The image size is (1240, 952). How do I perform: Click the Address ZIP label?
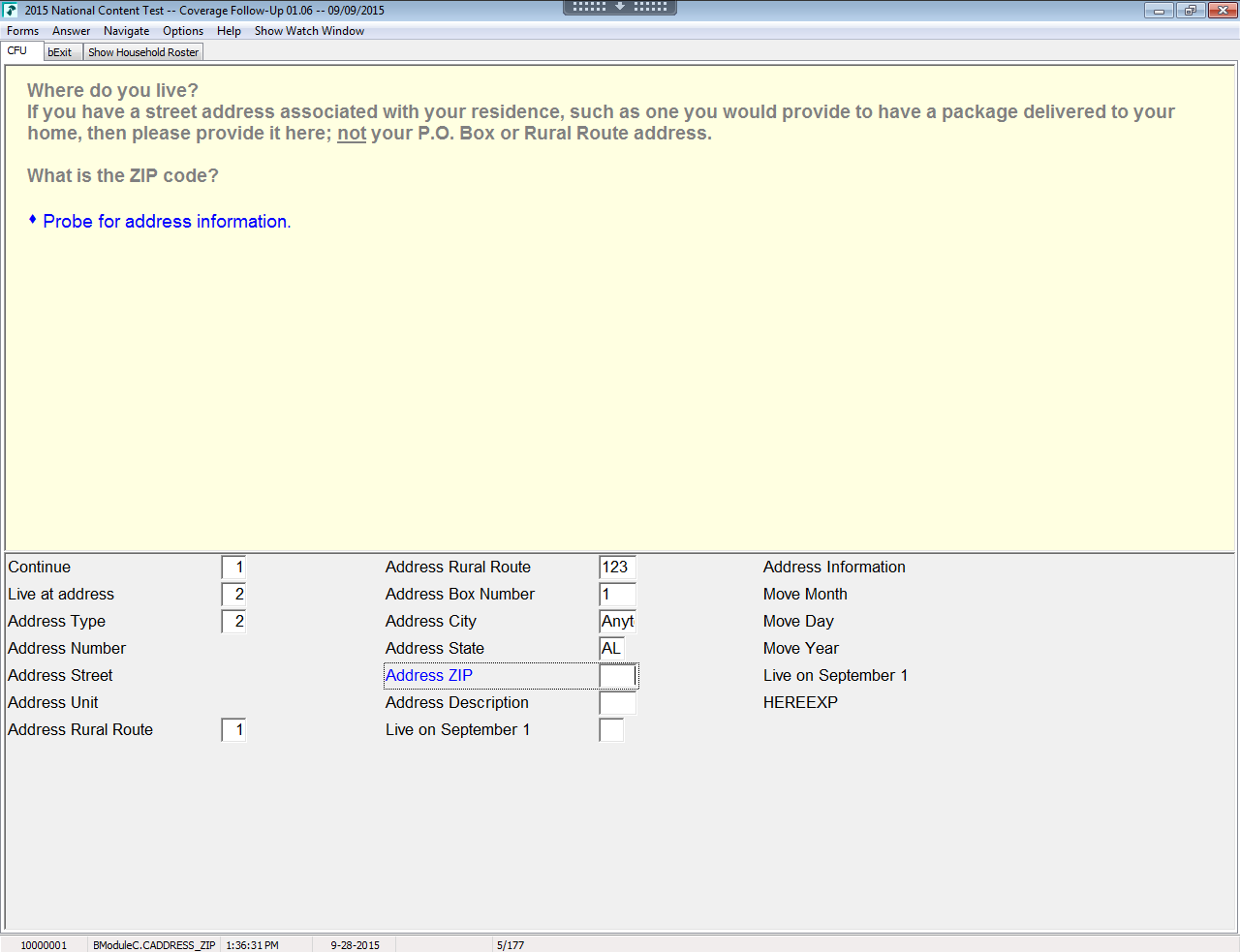click(429, 676)
